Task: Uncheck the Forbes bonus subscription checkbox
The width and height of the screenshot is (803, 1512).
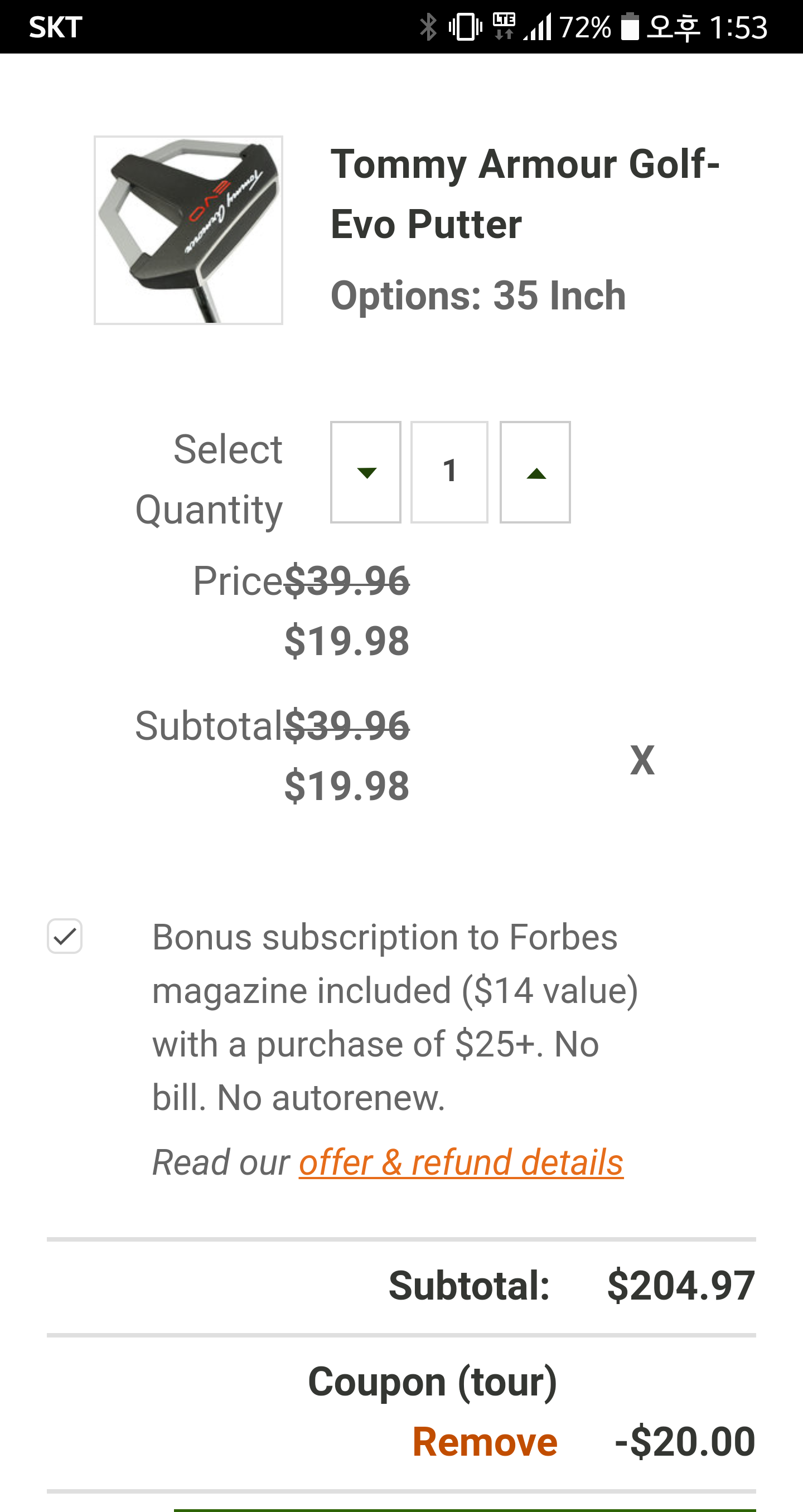Action: [65, 936]
